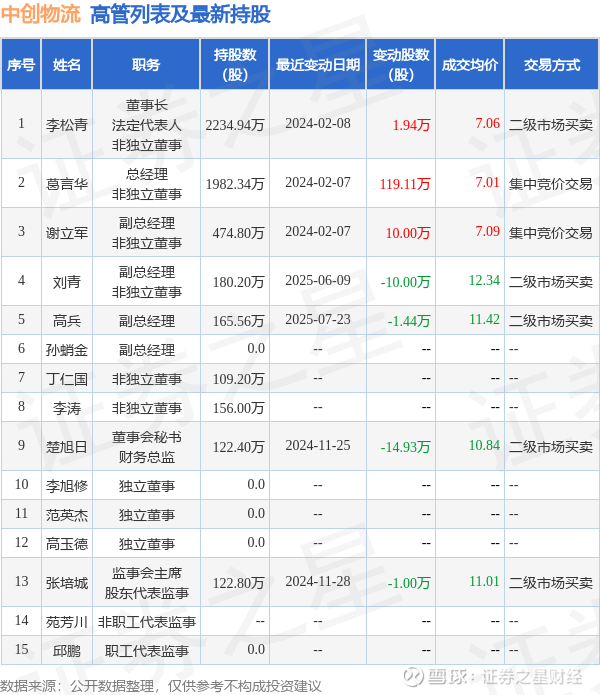Select the 最近变动日期 column header
This screenshot has width=600, height=695.
[318, 65]
